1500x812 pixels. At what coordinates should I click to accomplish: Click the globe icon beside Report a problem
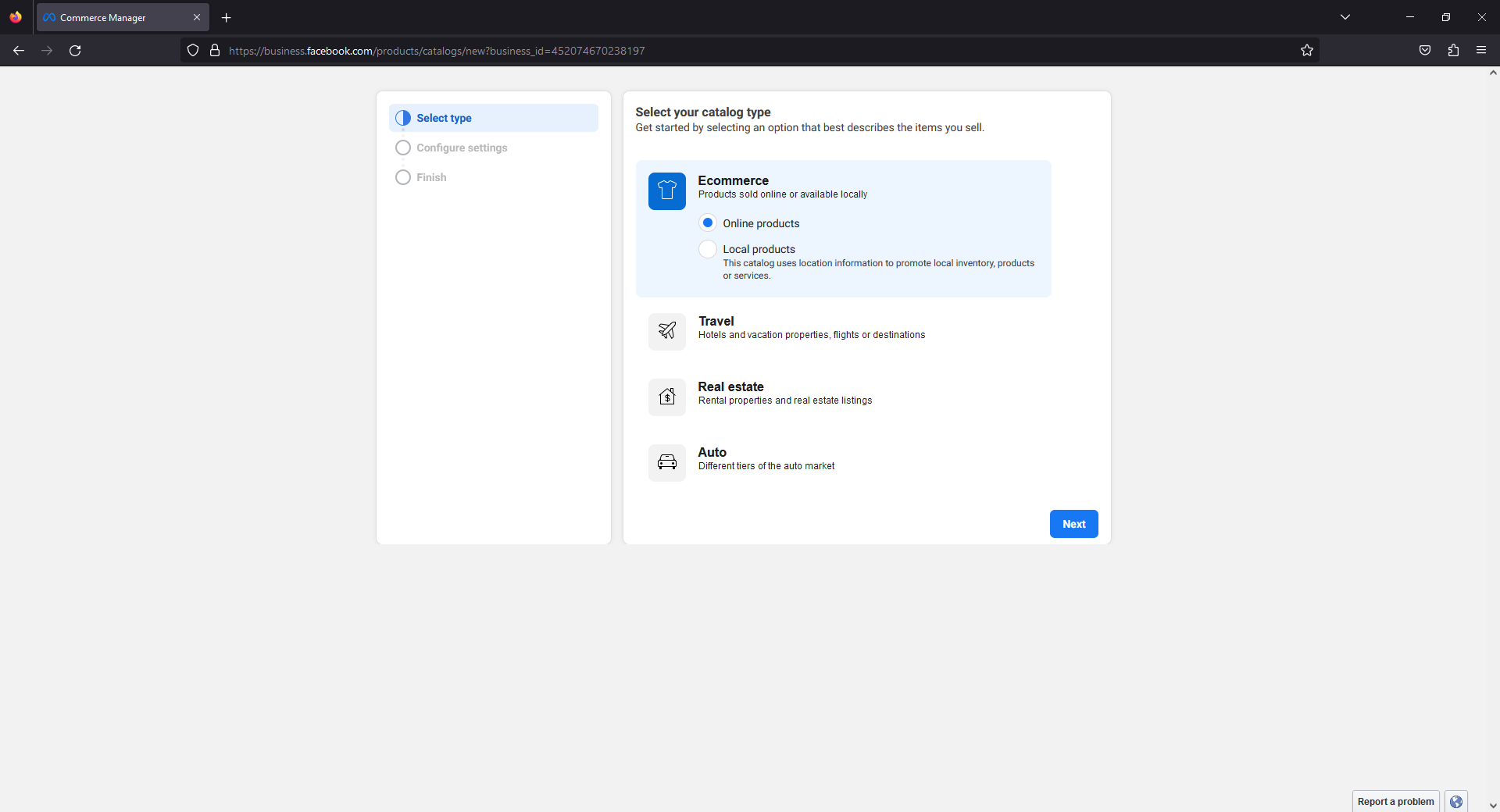point(1456,802)
